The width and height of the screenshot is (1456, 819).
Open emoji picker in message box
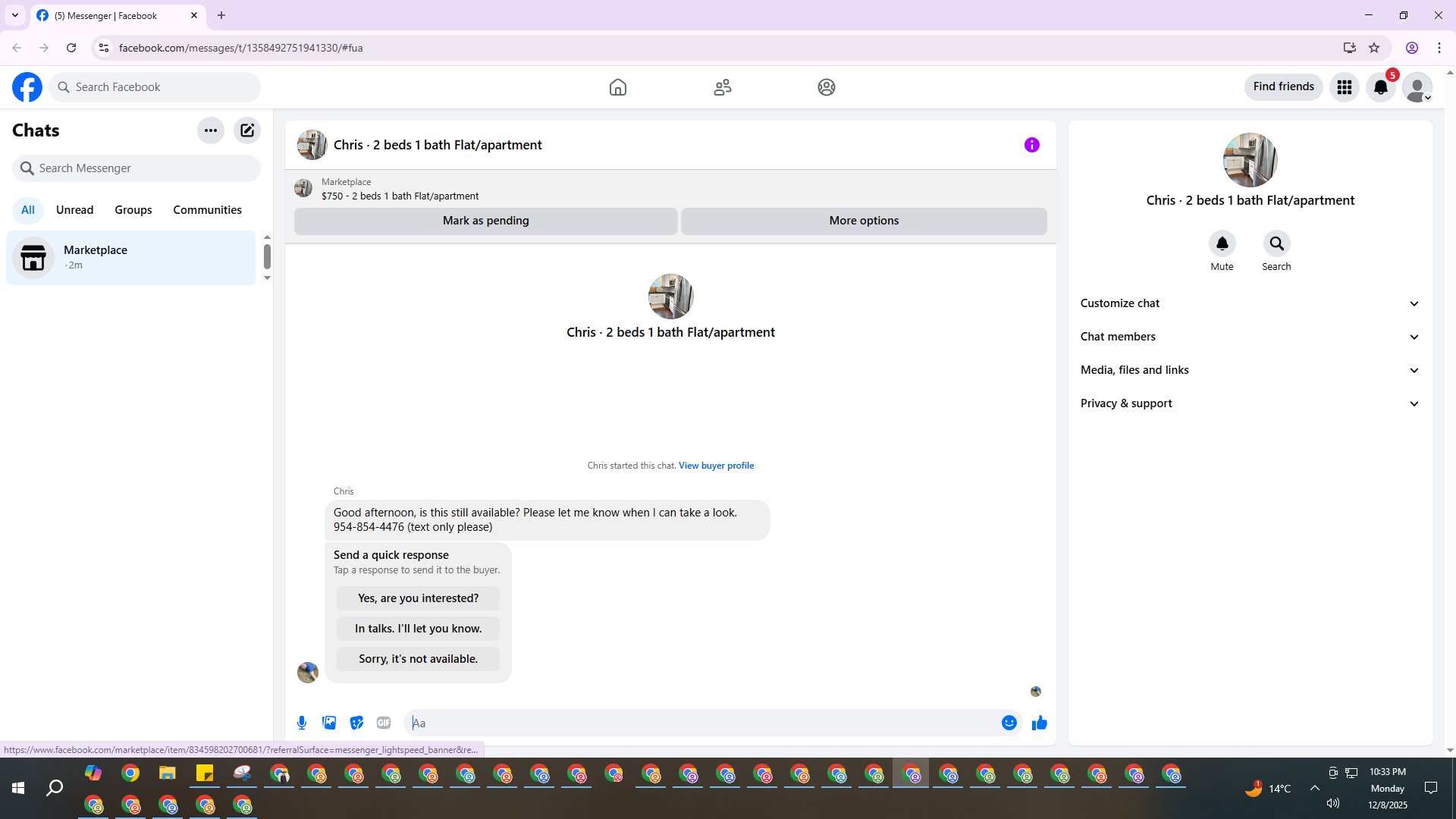[1009, 723]
